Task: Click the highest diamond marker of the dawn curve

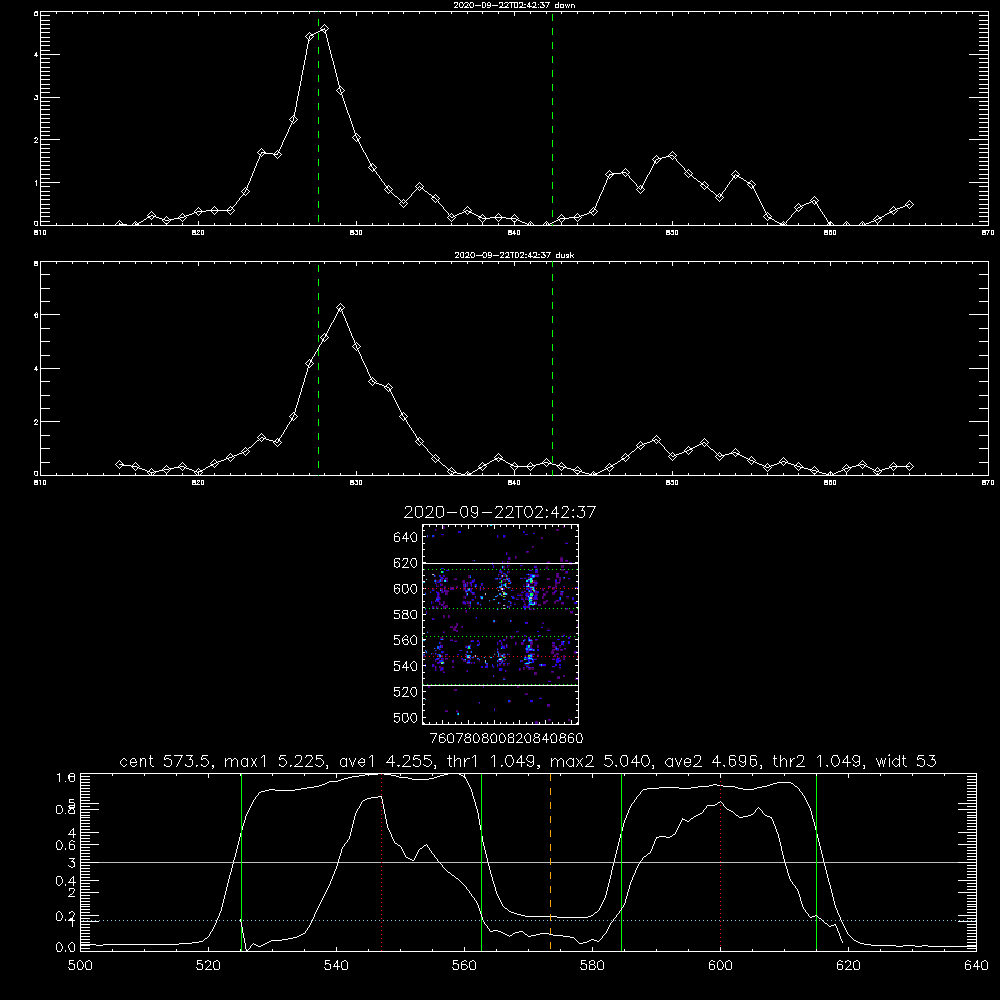Action: (x=325, y=29)
